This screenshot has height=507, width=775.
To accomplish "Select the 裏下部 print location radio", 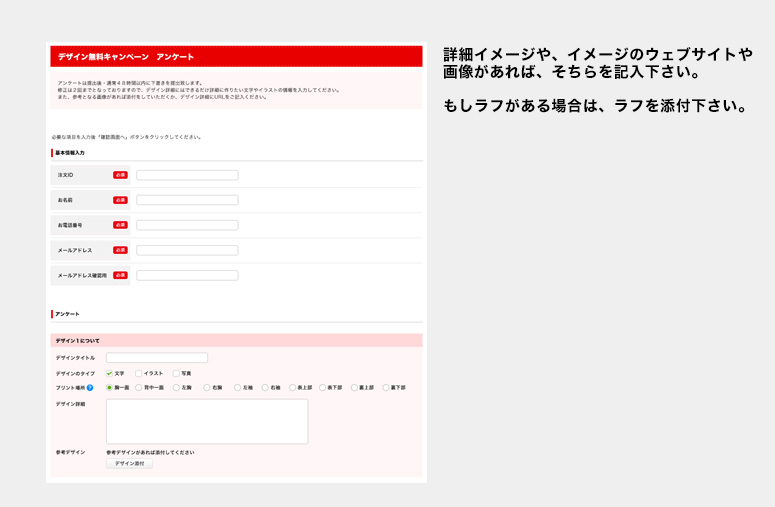I will pyautogui.click(x=386, y=387).
